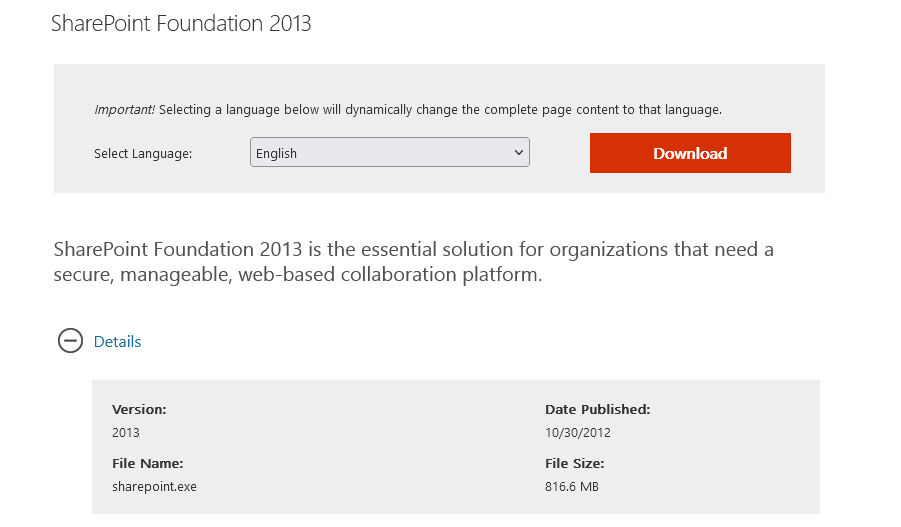Viewport: 901px width, 527px height.
Task: Click the Details link text
Action: 117,342
